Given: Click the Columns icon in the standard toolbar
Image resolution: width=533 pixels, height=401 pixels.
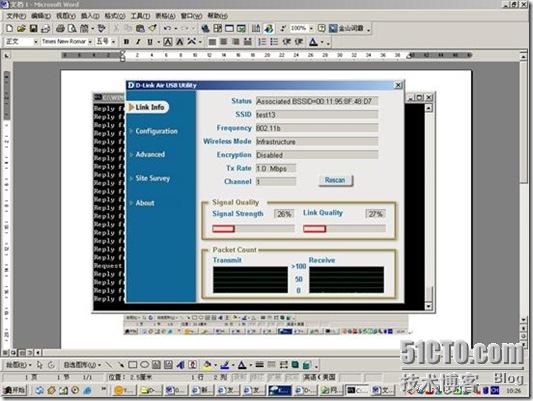Looking at the screenshot, I should [x=256, y=29].
